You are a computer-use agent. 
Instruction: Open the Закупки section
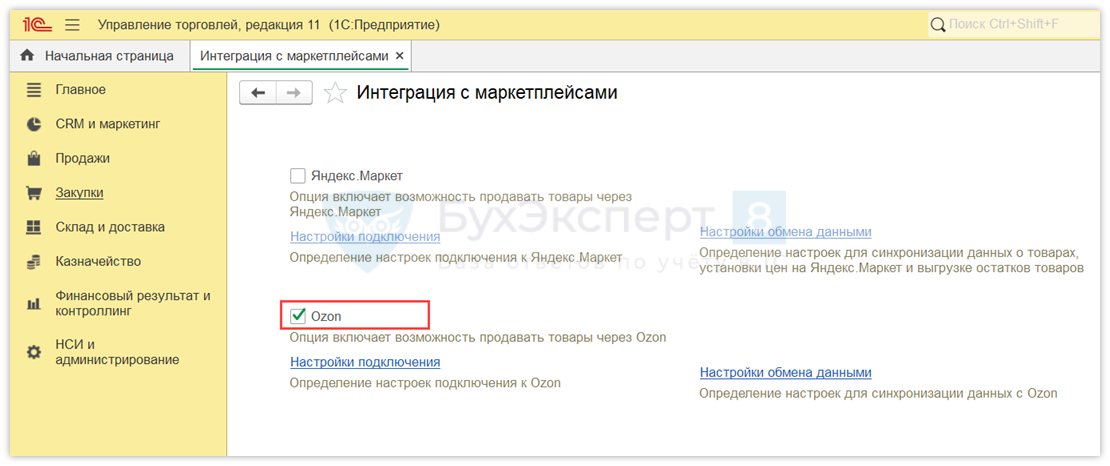tap(80, 193)
